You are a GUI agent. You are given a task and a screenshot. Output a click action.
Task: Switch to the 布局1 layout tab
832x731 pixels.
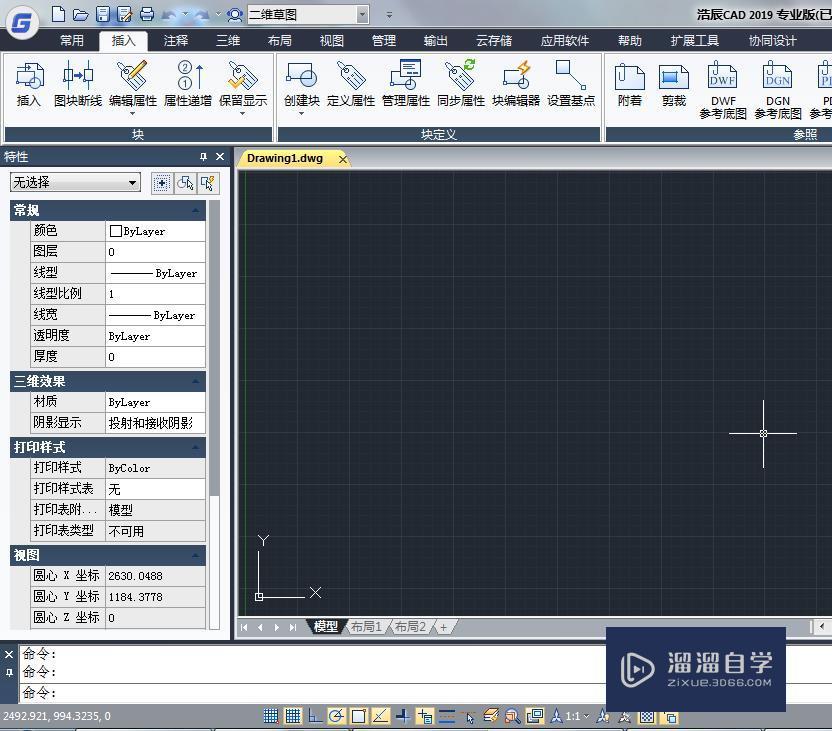click(366, 626)
